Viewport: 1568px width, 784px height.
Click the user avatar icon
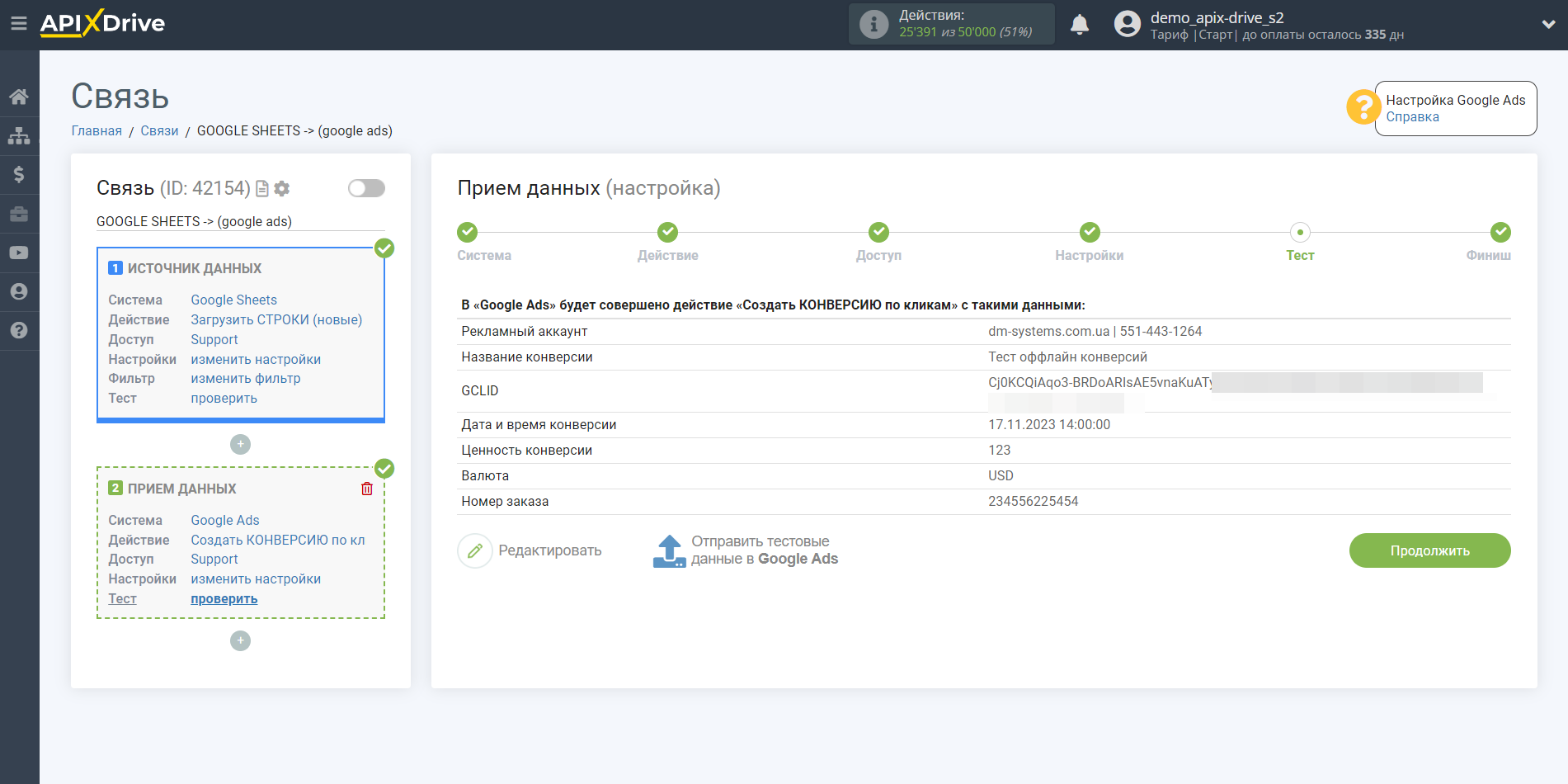(1127, 24)
